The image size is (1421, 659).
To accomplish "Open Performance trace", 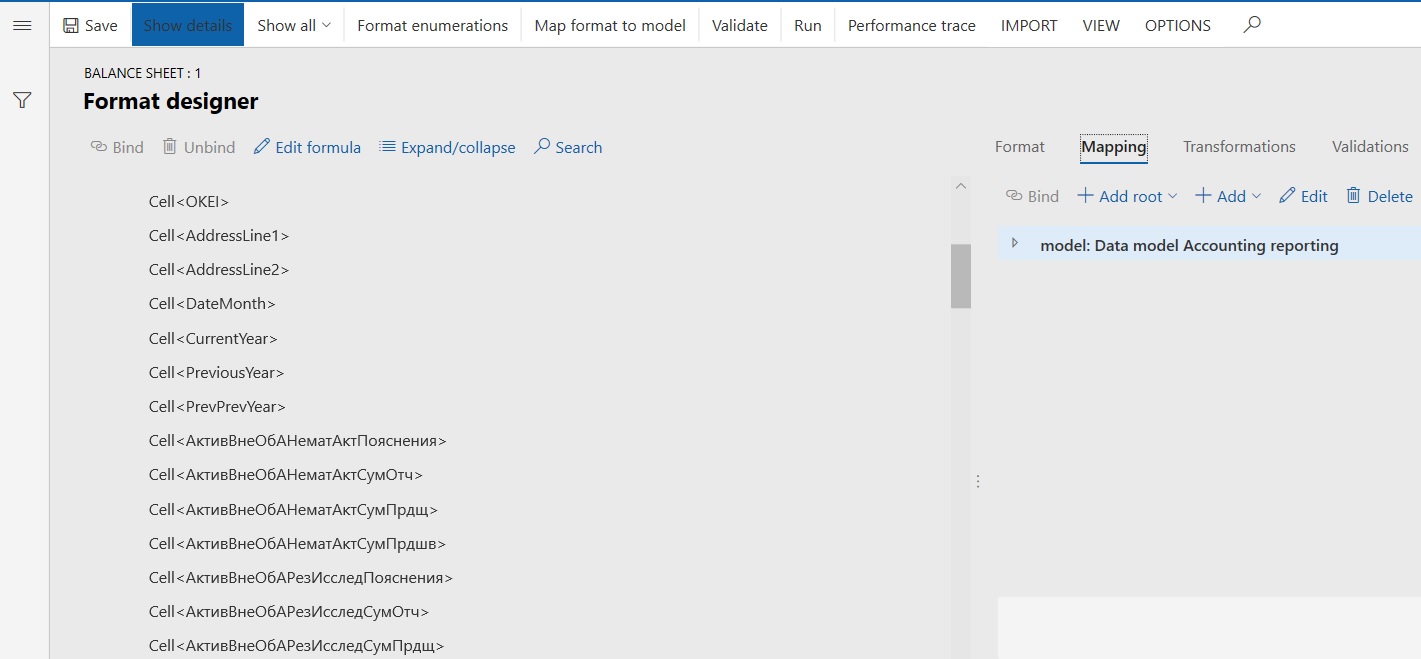I will 912,25.
